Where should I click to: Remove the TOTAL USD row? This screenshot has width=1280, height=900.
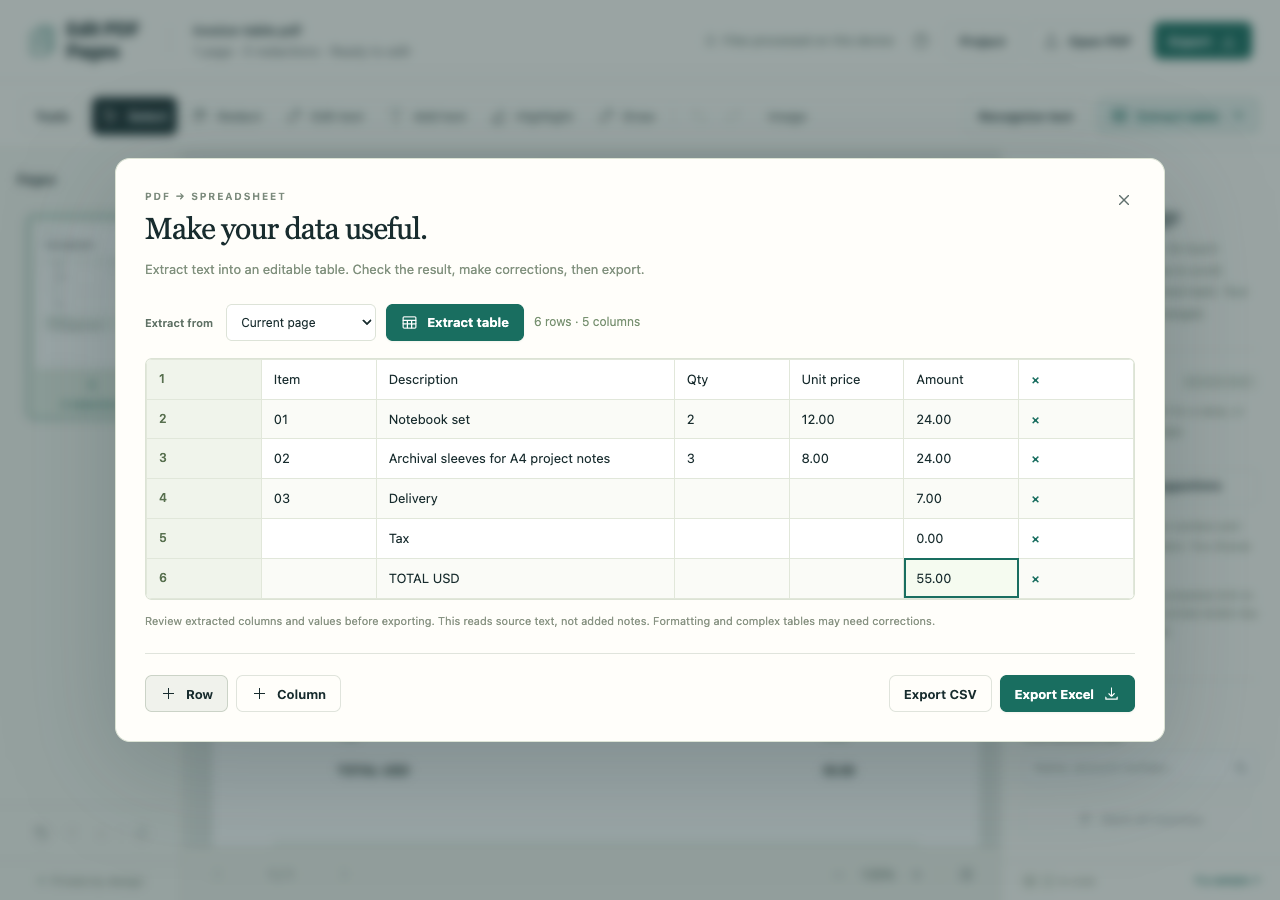point(1035,579)
